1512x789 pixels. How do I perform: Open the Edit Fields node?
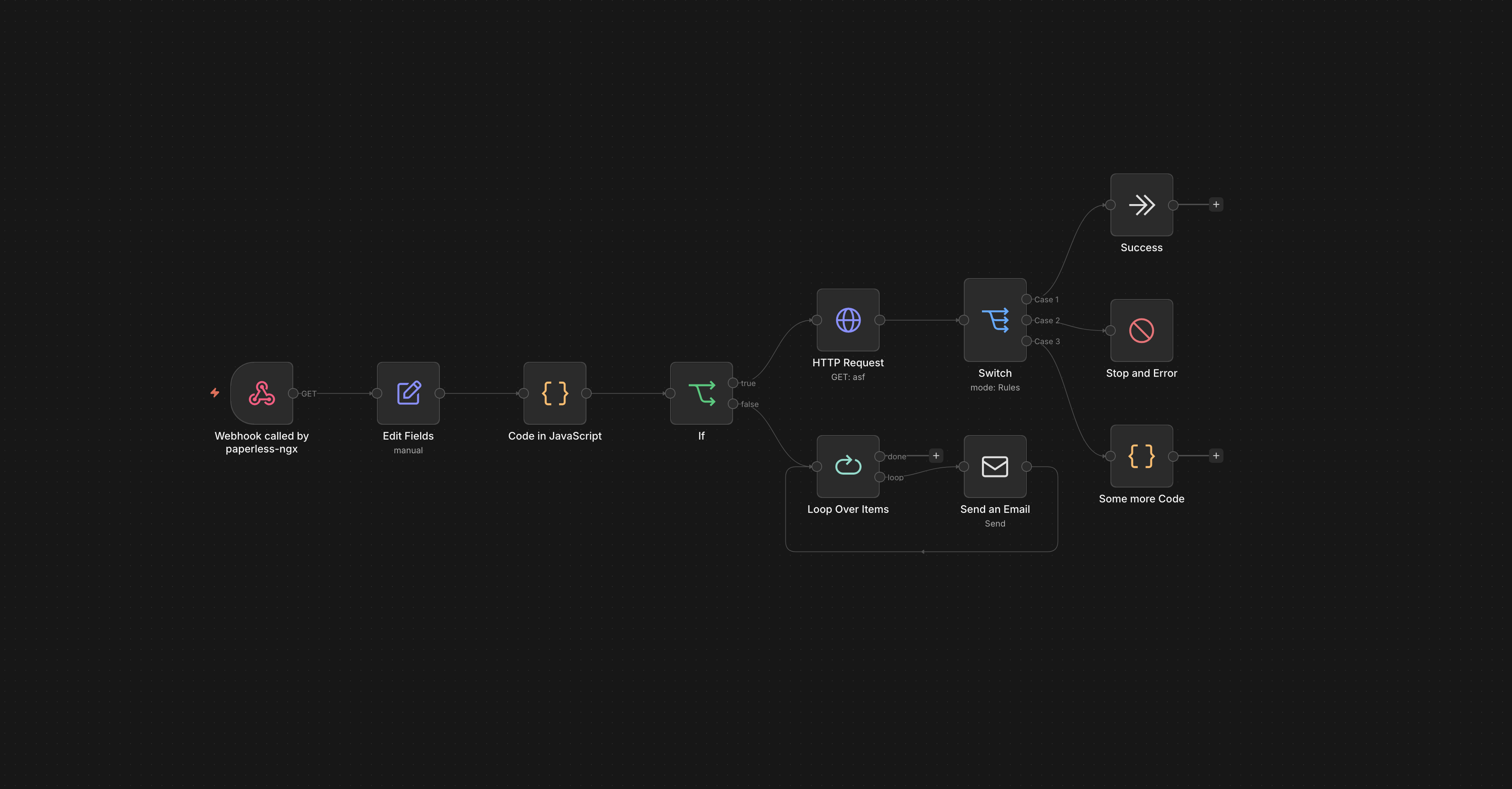(x=408, y=393)
